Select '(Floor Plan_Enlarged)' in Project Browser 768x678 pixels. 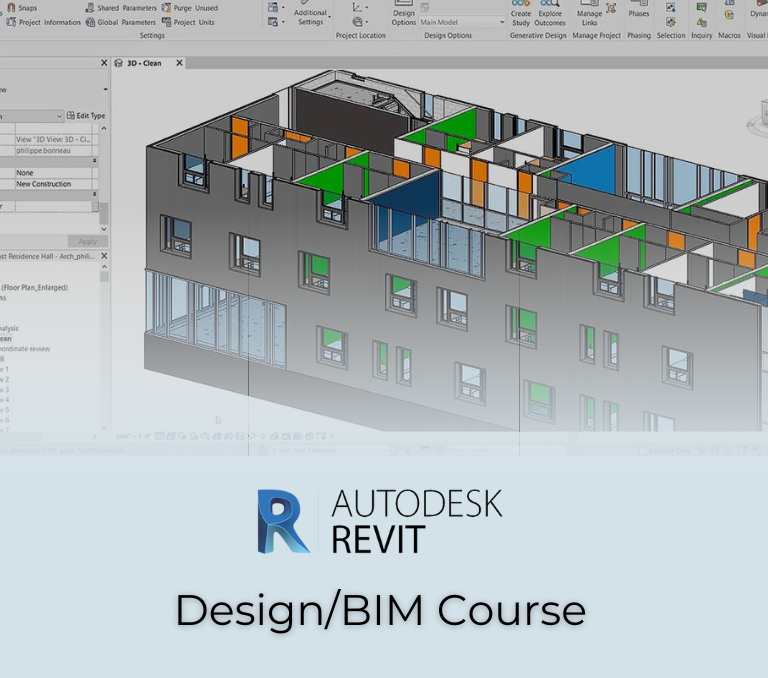pyautogui.click(x=34, y=288)
